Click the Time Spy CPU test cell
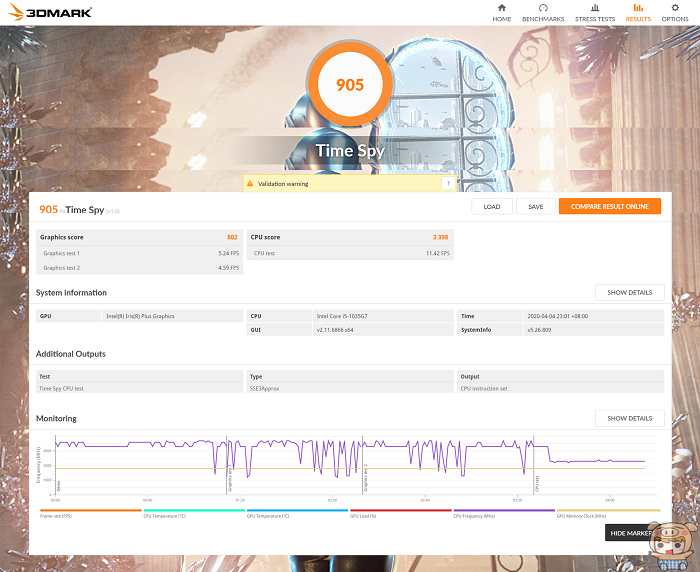Viewport: 700px width, 572px height. (139, 388)
